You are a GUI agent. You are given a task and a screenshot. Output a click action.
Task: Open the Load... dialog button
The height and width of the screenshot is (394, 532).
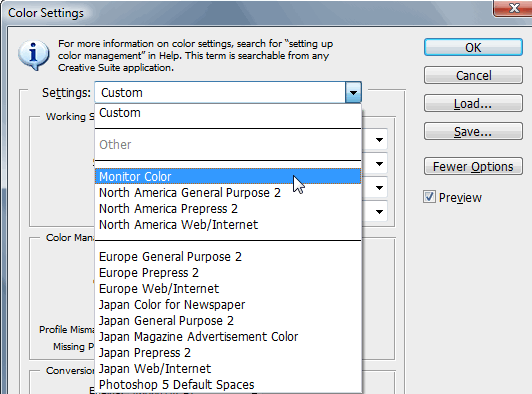(473, 104)
